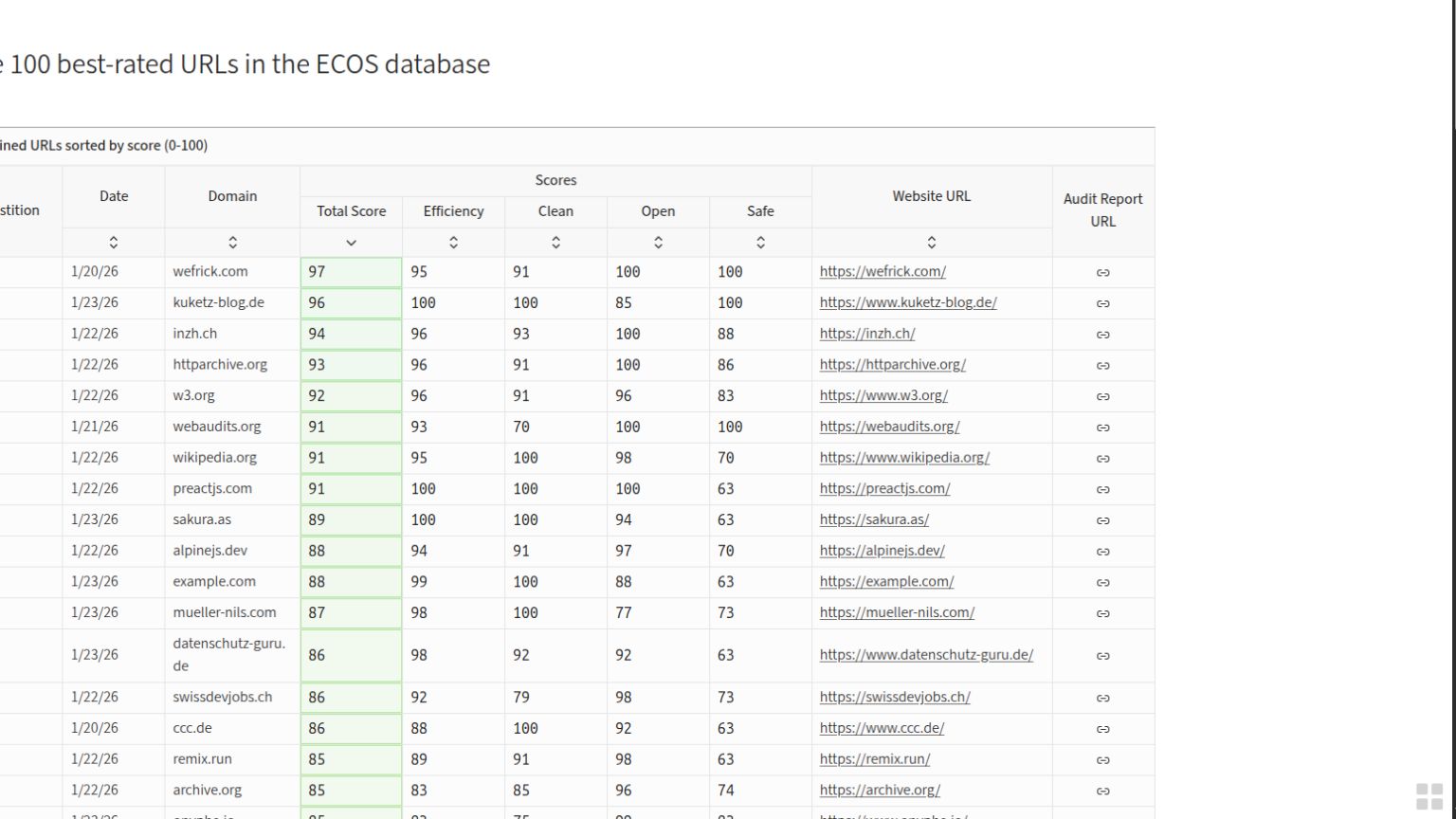1456x819 pixels.
Task: Click the highlighted Total Score cell showing 97
Action: (351, 272)
